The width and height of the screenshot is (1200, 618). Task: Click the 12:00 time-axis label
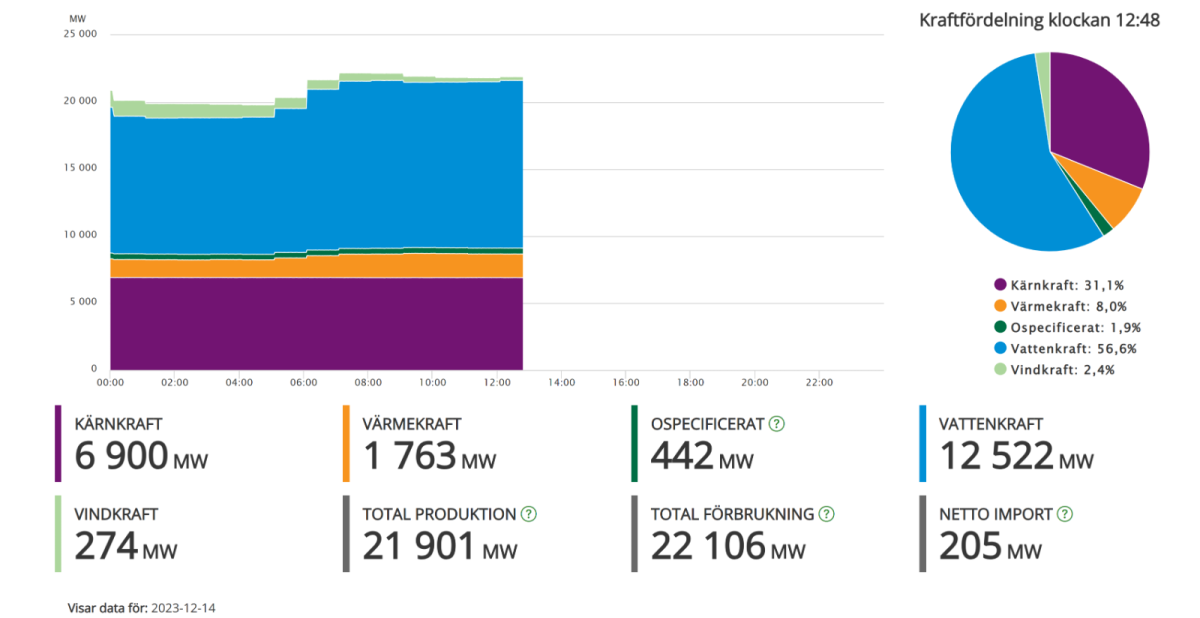(497, 382)
